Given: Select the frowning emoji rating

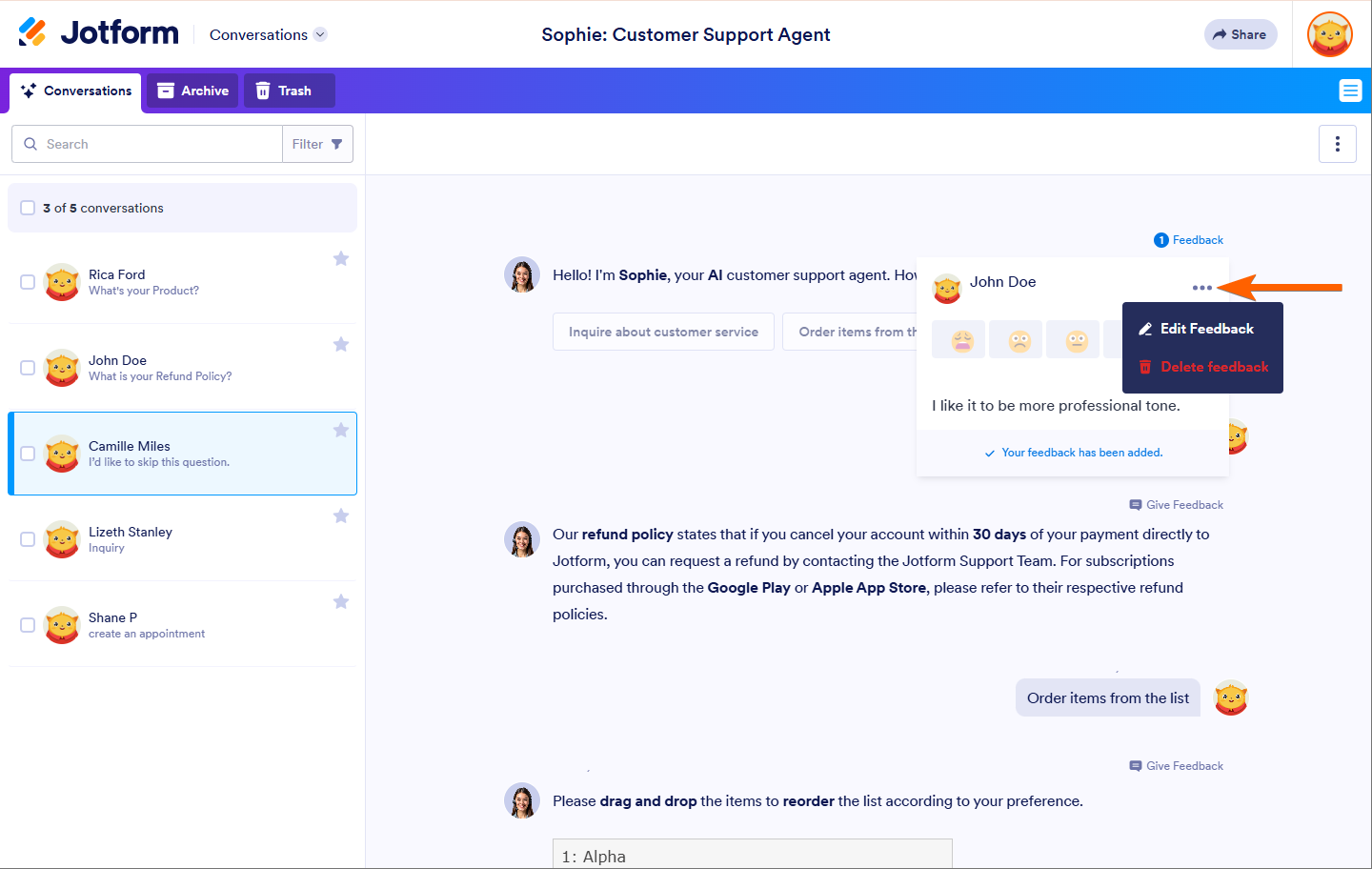Looking at the screenshot, I should tap(1019, 340).
